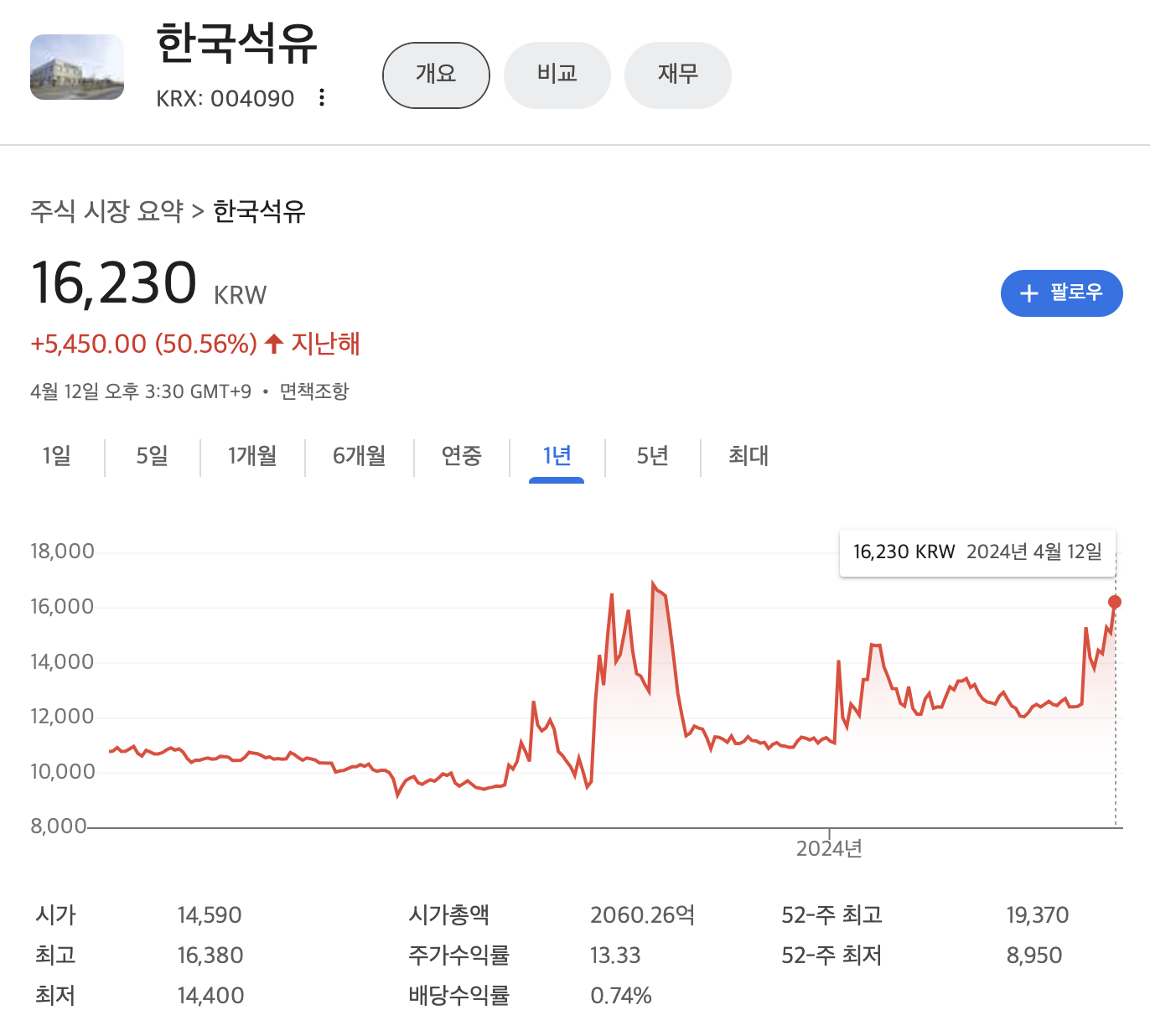Select the 개요 overview chip
The height and width of the screenshot is (1036, 1150).
(x=436, y=75)
